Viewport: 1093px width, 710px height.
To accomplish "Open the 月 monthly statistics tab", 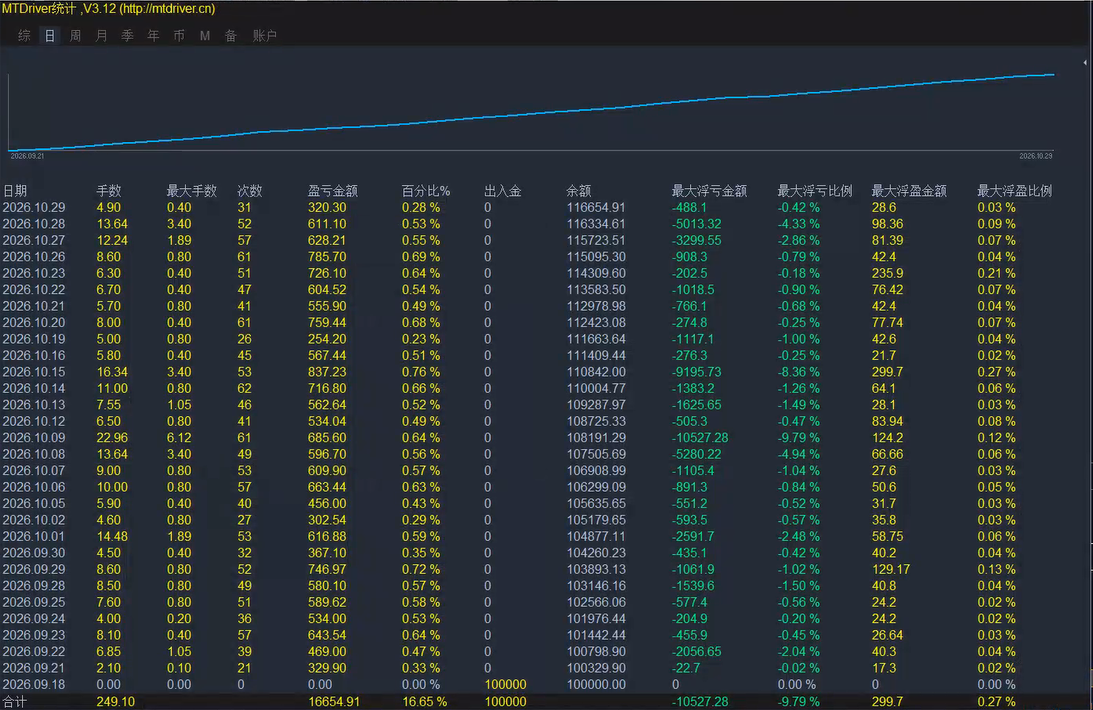I will coord(101,36).
